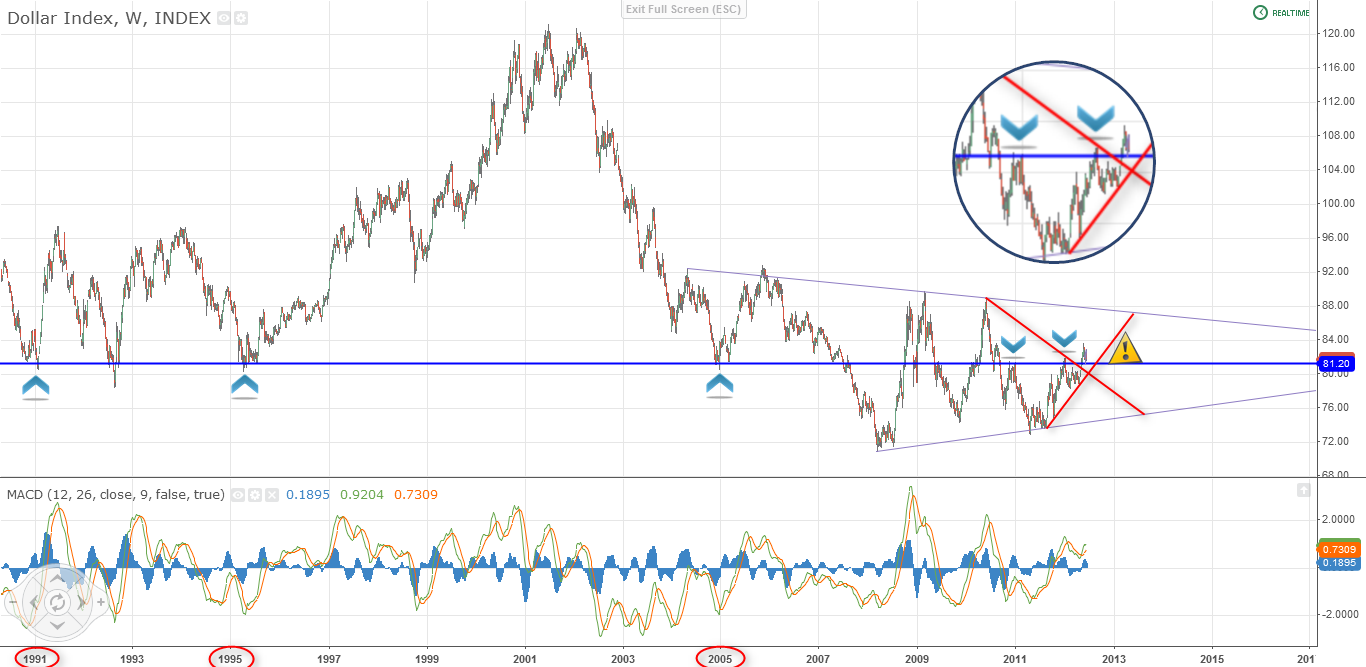1366x667 pixels.
Task: Click the 2003 label on time axis
Action: (623, 659)
